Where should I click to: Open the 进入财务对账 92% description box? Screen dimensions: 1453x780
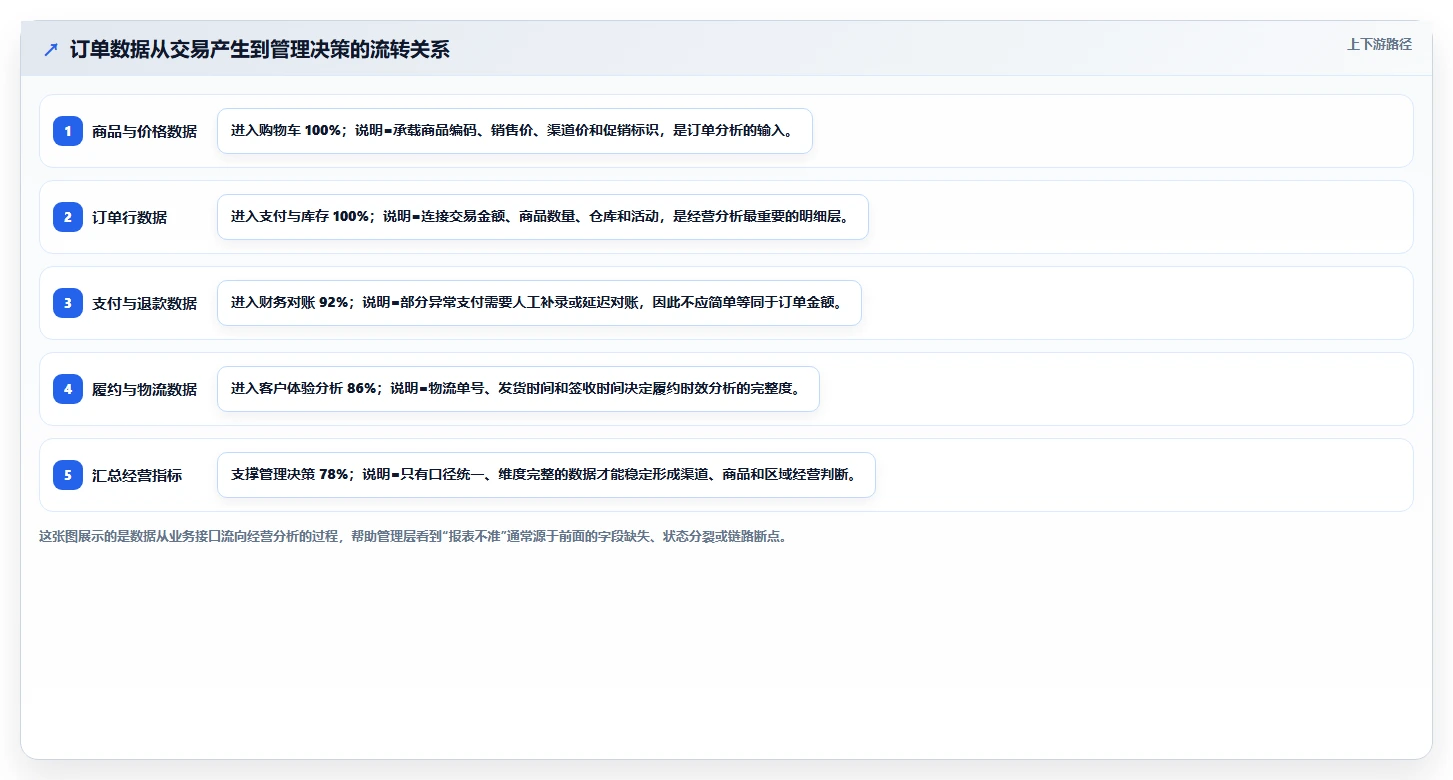coord(539,303)
